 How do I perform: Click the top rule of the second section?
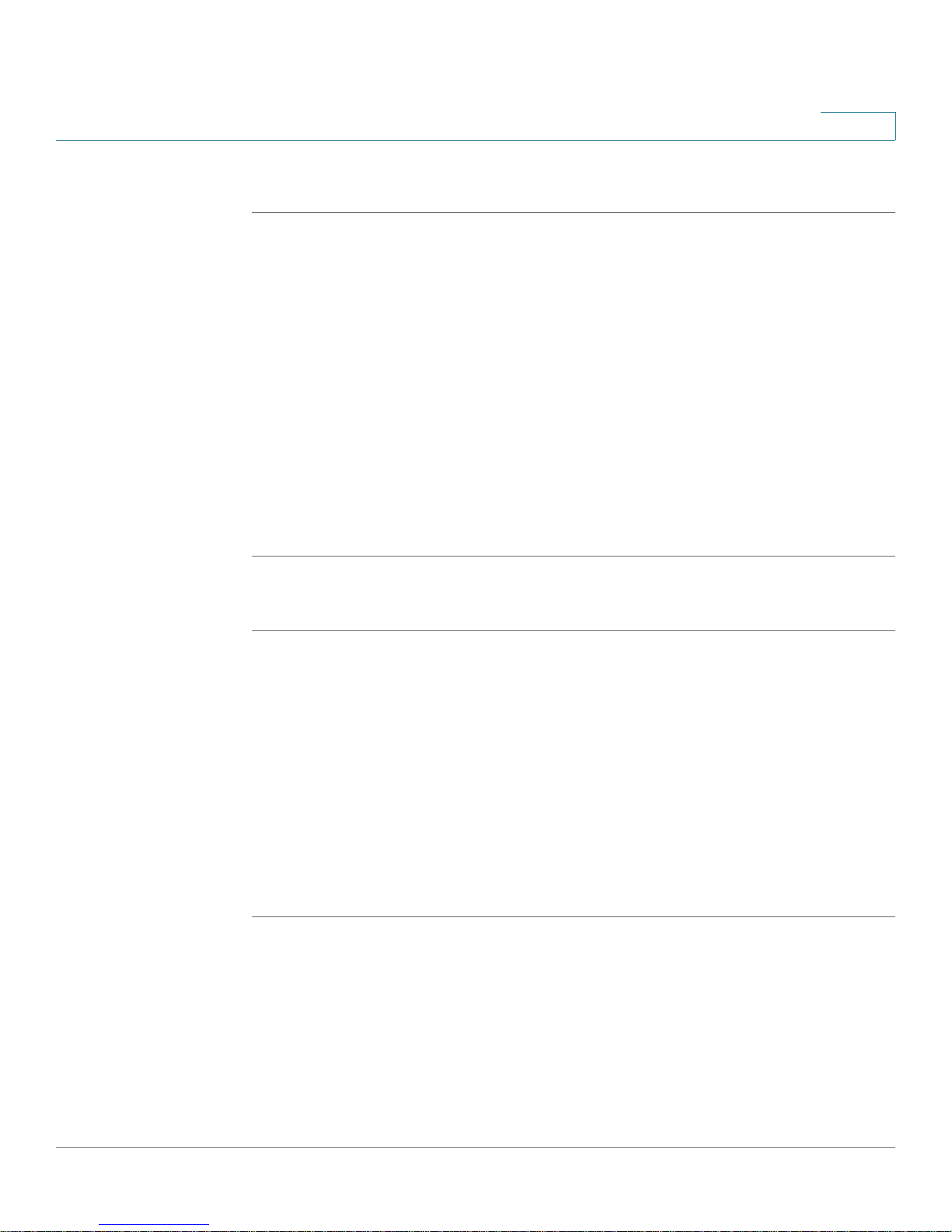pos(574,630)
